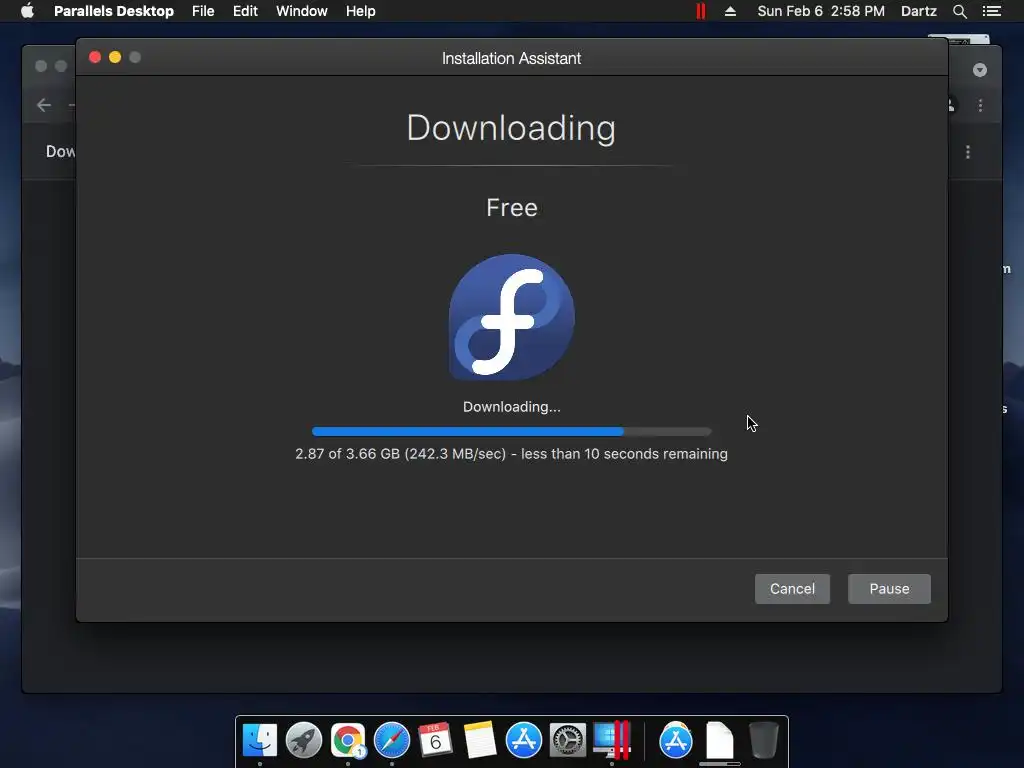
Task: Click the Parallels icon in menu bar
Action: 701,11
